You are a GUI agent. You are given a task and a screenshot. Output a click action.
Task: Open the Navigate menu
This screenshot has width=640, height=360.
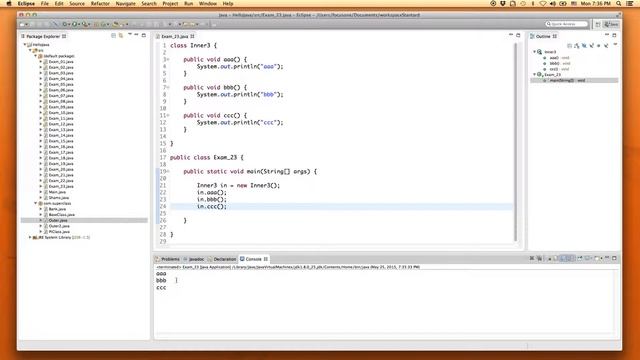(125, 3)
